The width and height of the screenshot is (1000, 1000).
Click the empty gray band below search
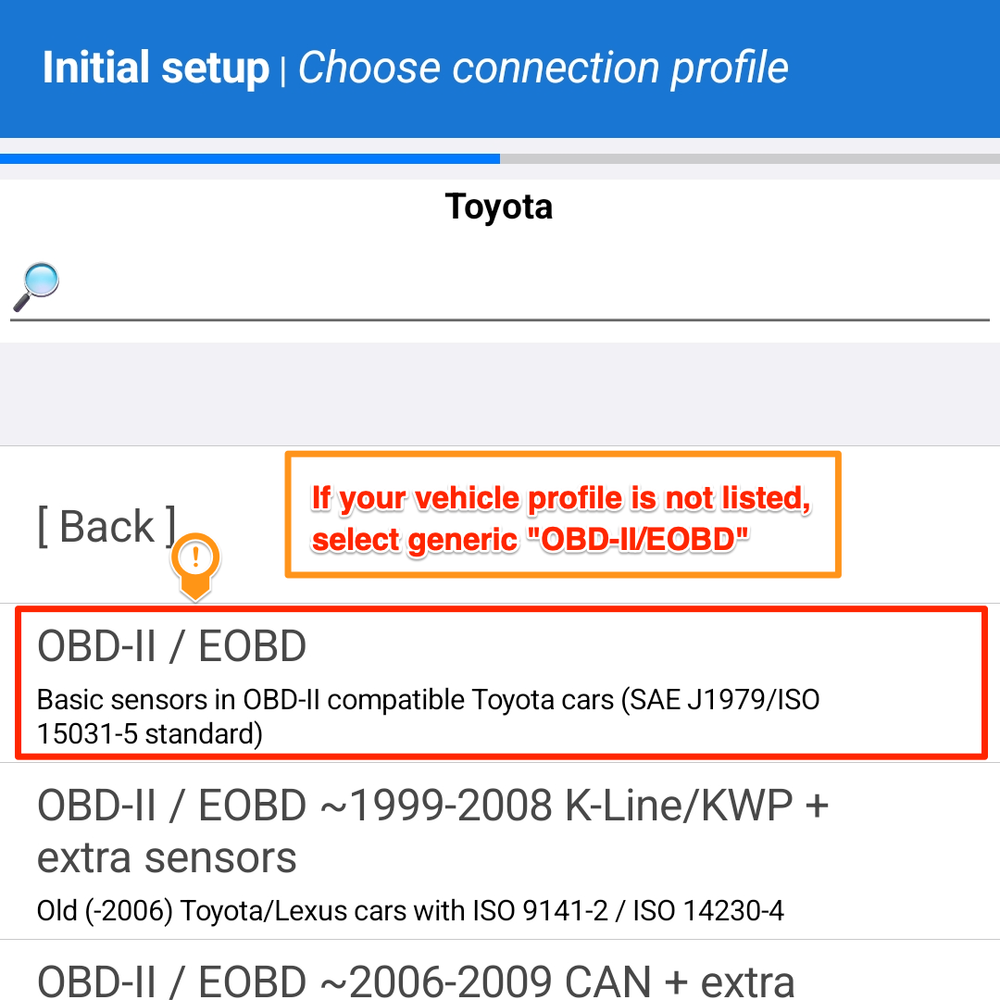[x=500, y=394]
